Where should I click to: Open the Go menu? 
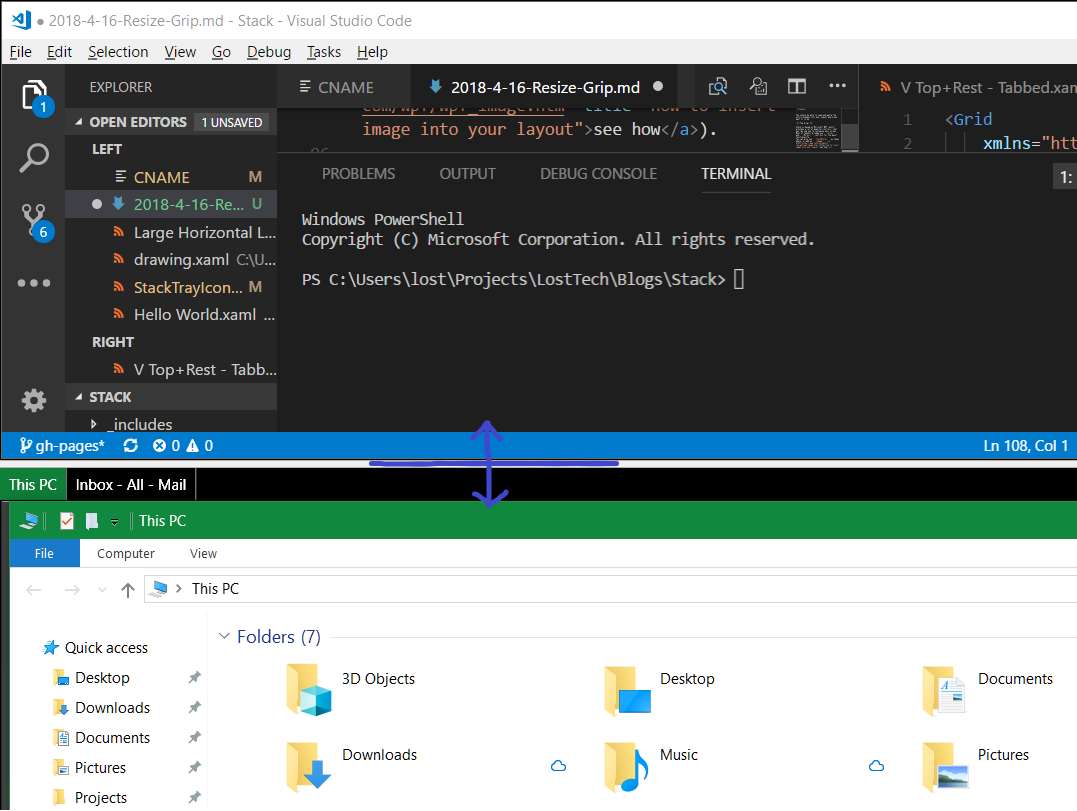pyautogui.click(x=221, y=52)
